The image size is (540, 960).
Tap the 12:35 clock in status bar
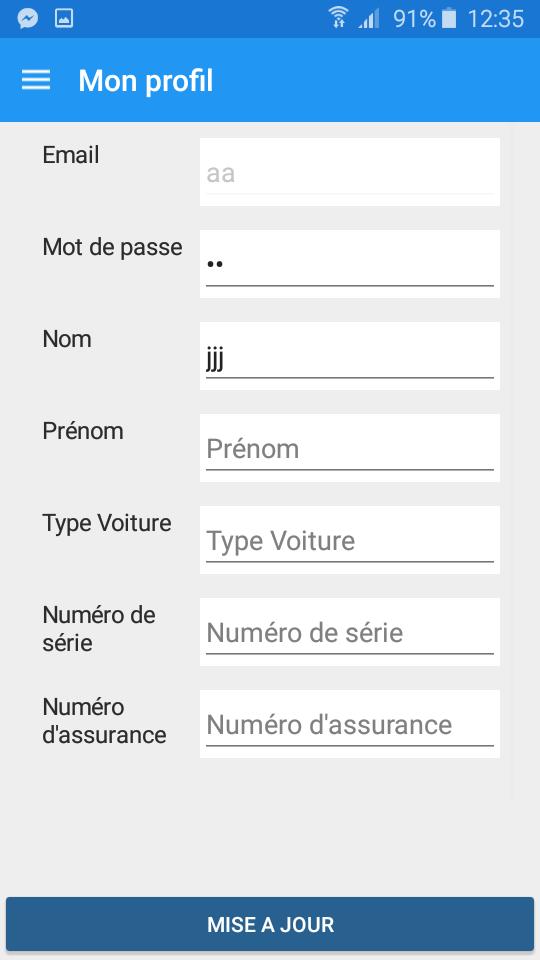(x=495, y=19)
